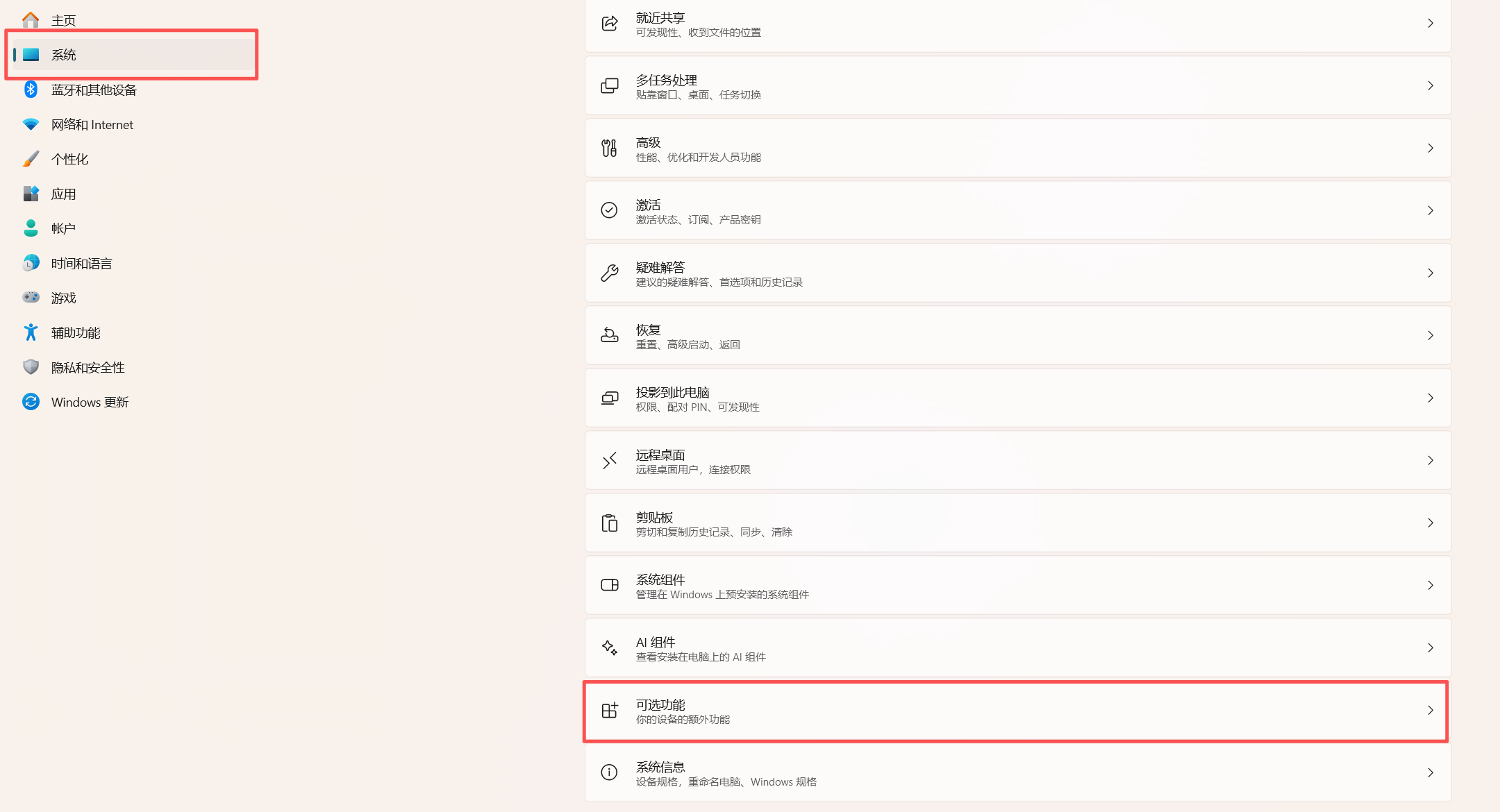The height and width of the screenshot is (812, 1500).
Task: Click the Wi-Fi network icon
Action: pos(31,124)
